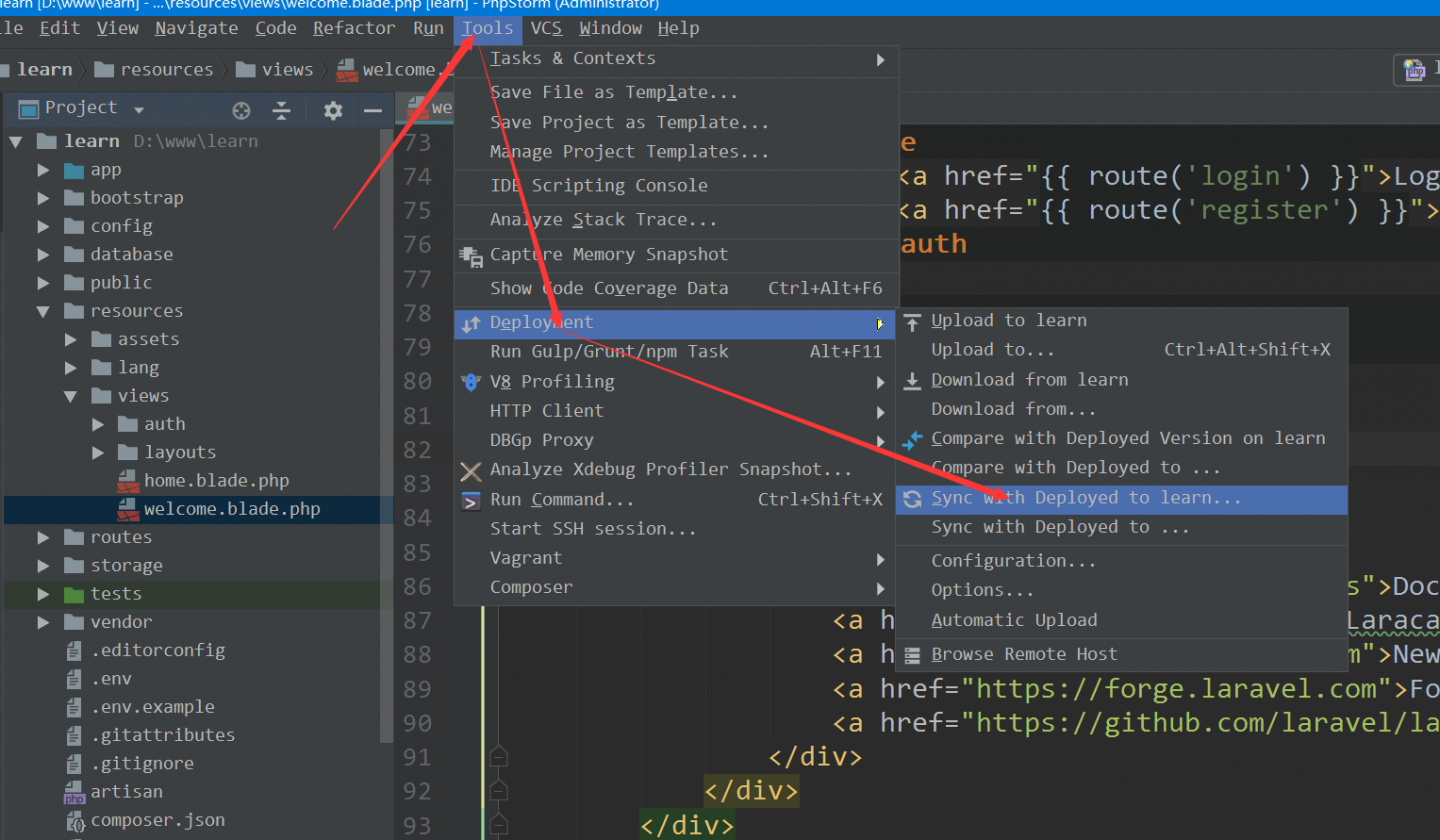Open Project view dropdown arrow
Viewport: 1440px width, 840px height.
[139, 110]
